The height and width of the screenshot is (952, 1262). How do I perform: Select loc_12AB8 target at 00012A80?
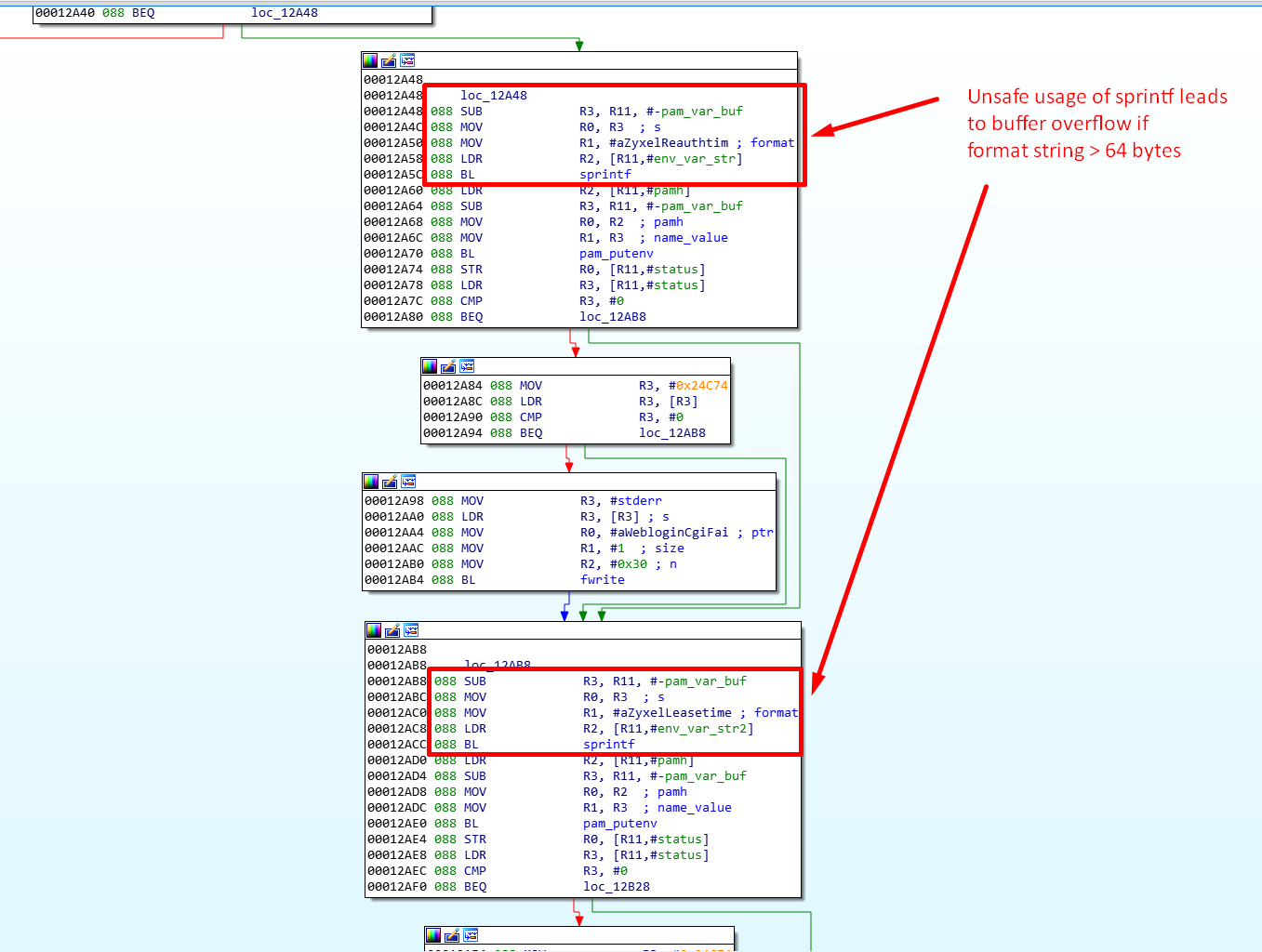pos(613,317)
